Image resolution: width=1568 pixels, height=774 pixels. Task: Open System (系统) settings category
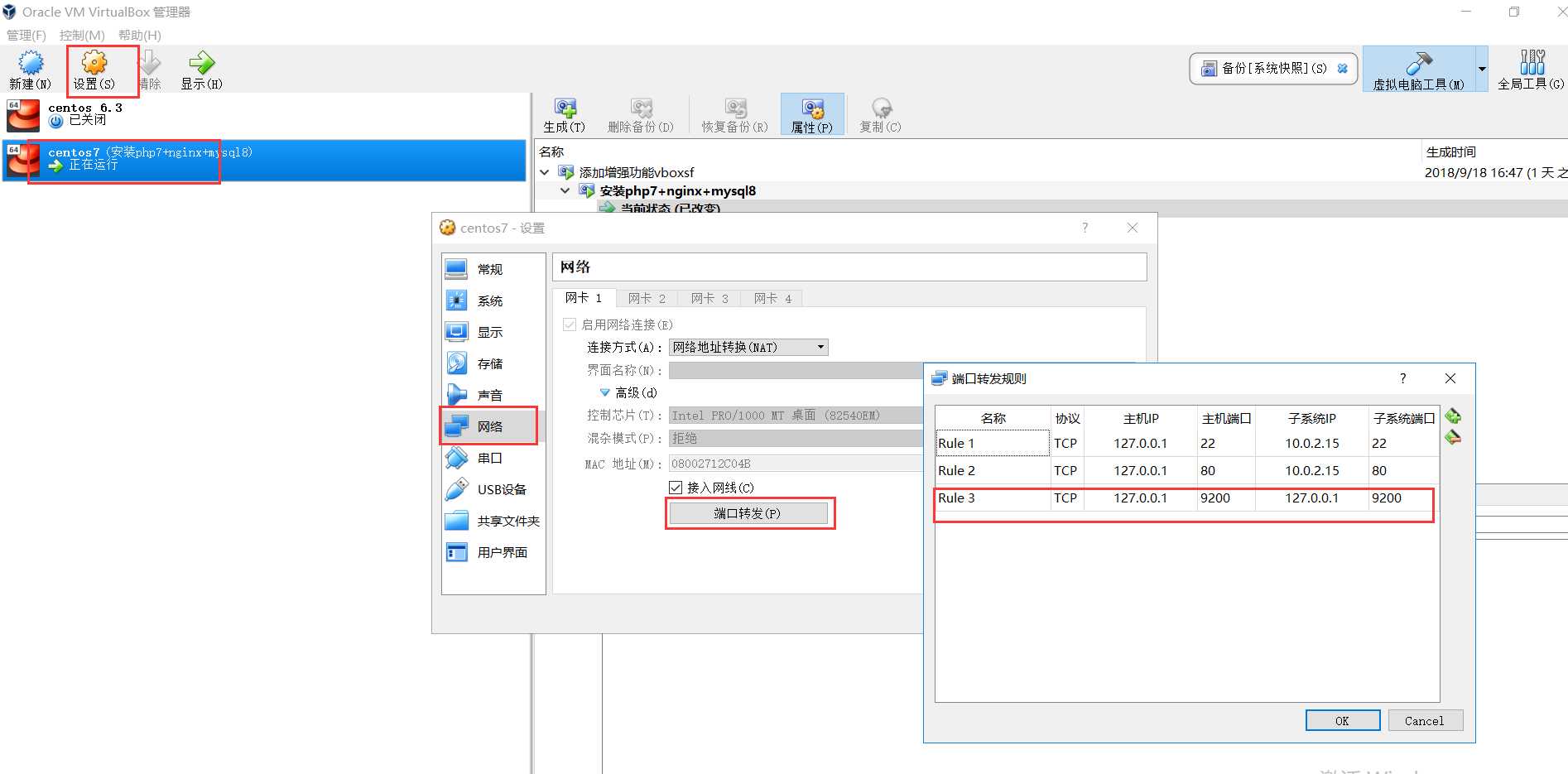493,300
